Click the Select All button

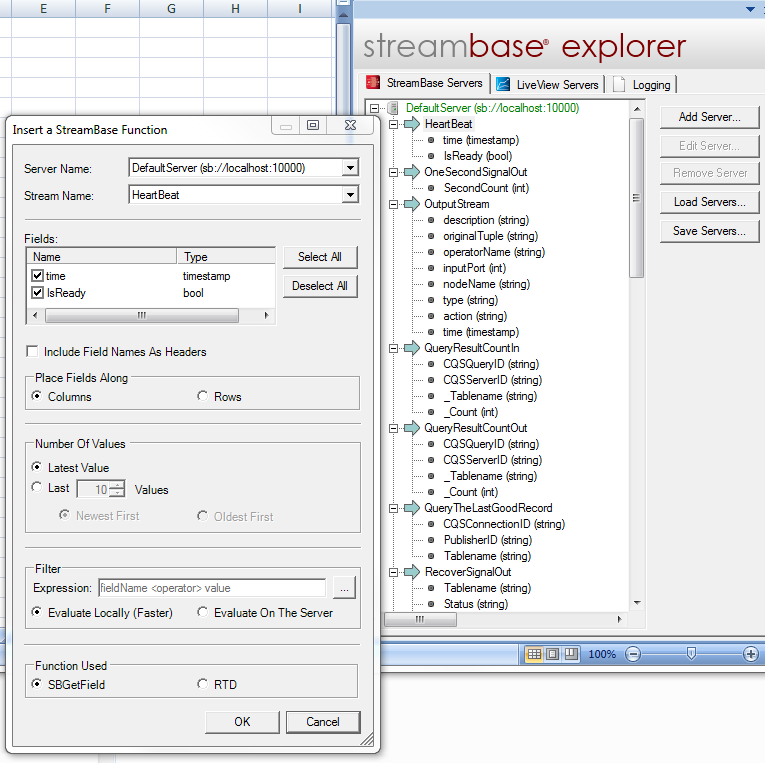tap(320, 257)
